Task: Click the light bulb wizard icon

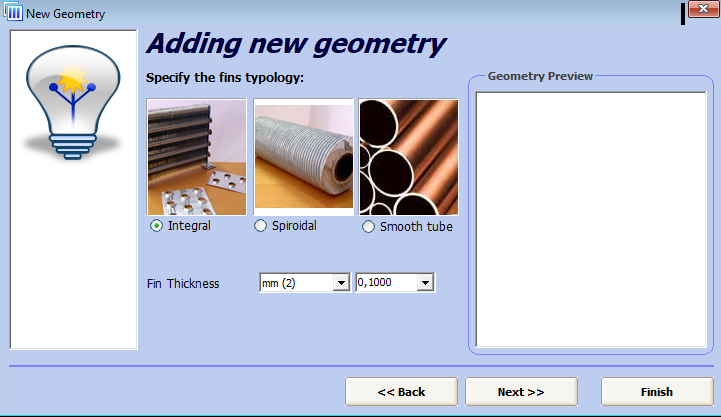Action: click(73, 102)
